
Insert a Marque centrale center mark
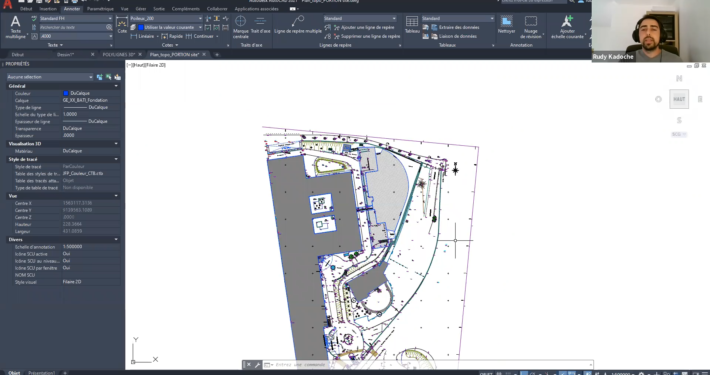point(240,26)
